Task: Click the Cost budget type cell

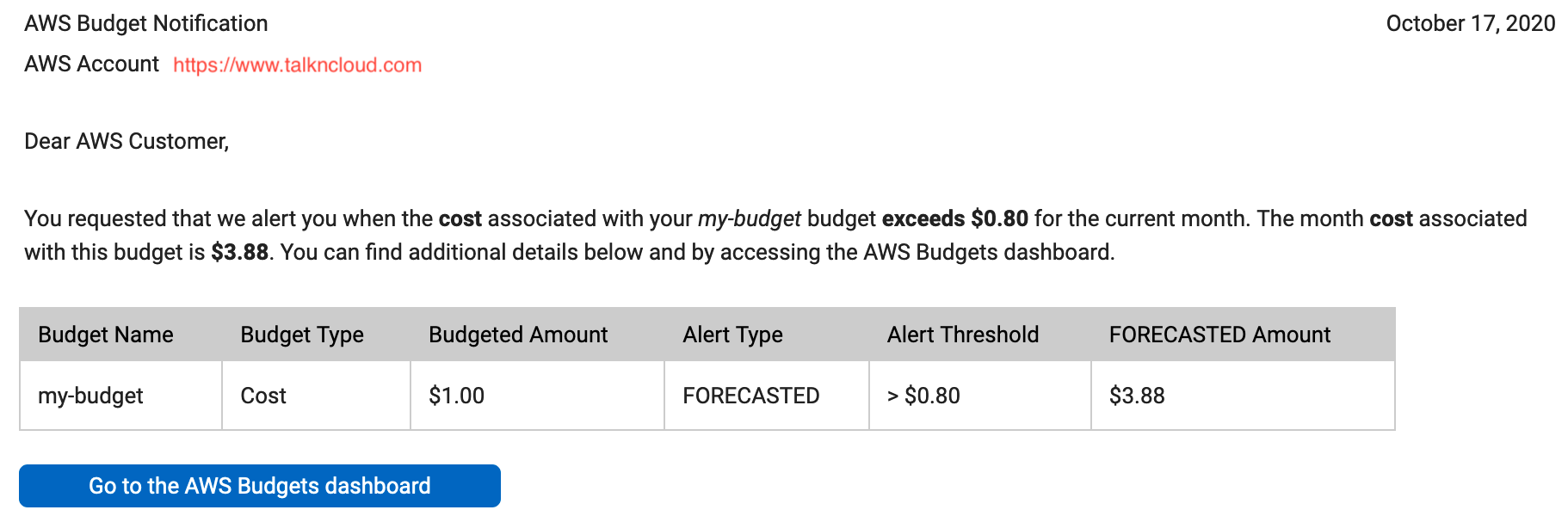Action: coord(317,396)
